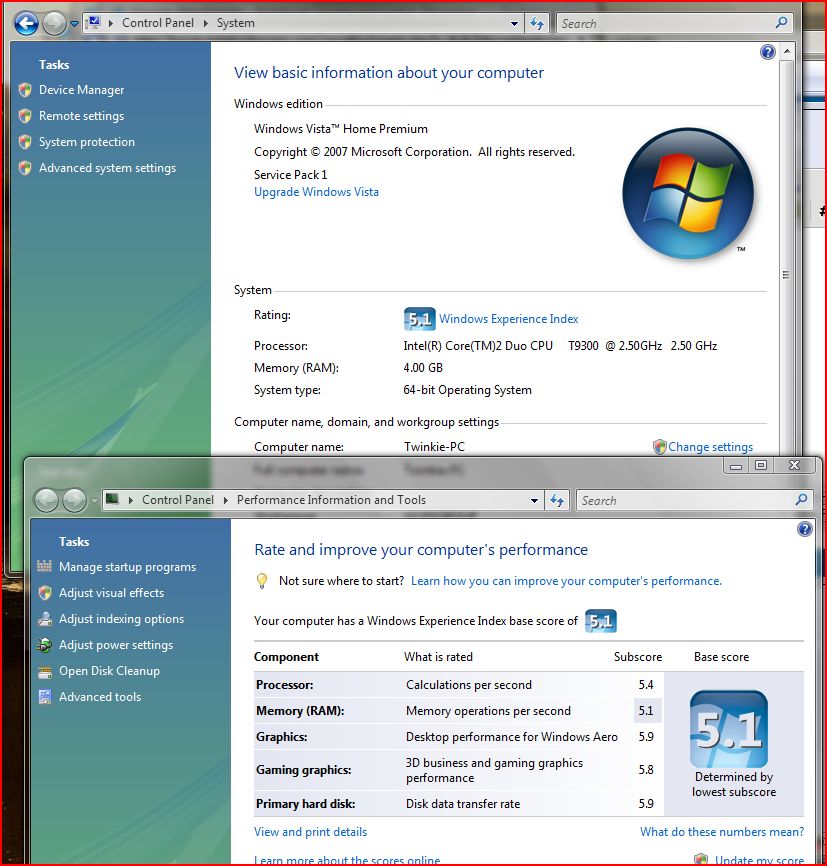Click the 64-bit Operating System value
Screen dimensions: 827x866
point(467,390)
